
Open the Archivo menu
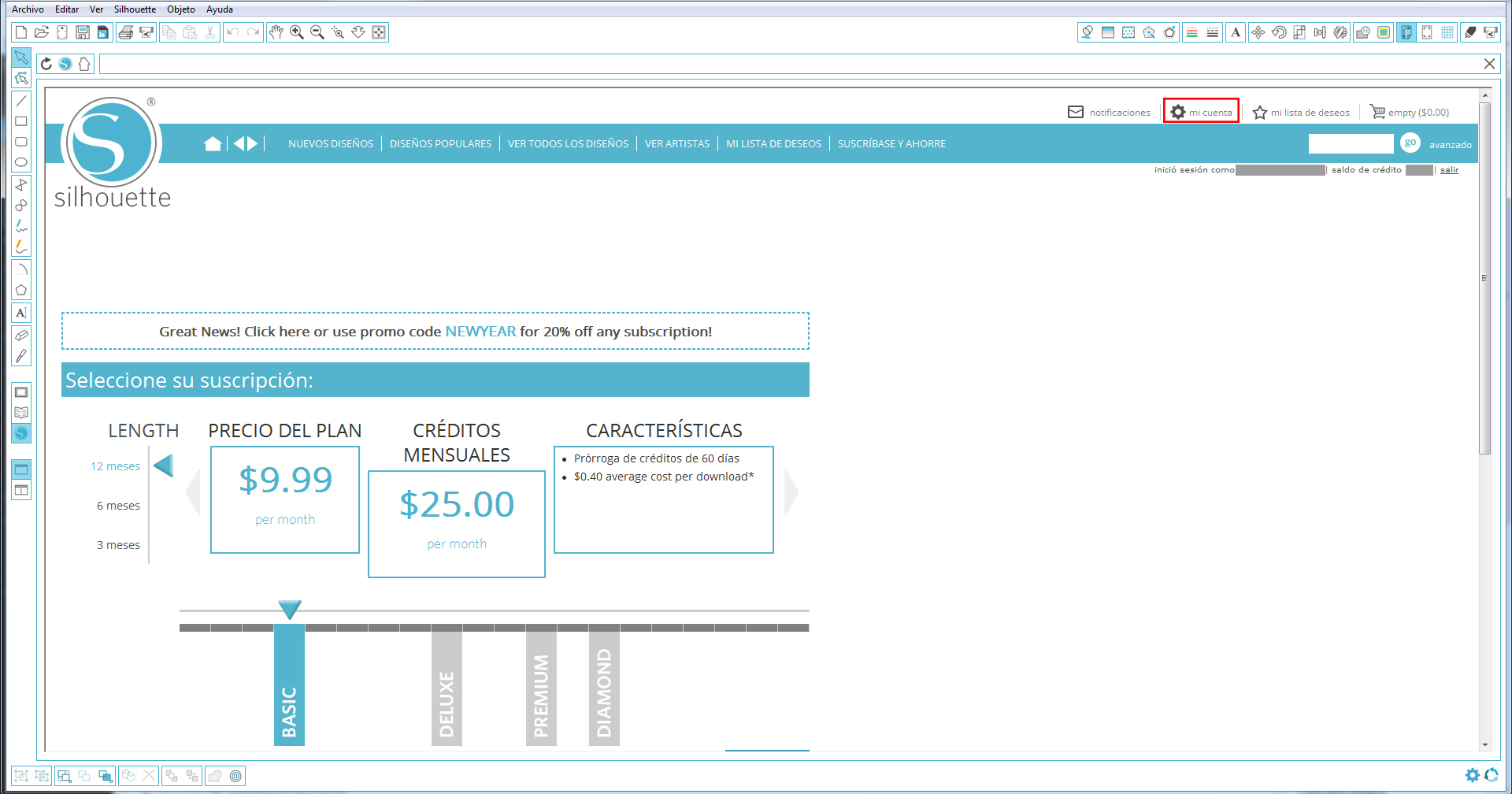(28, 9)
